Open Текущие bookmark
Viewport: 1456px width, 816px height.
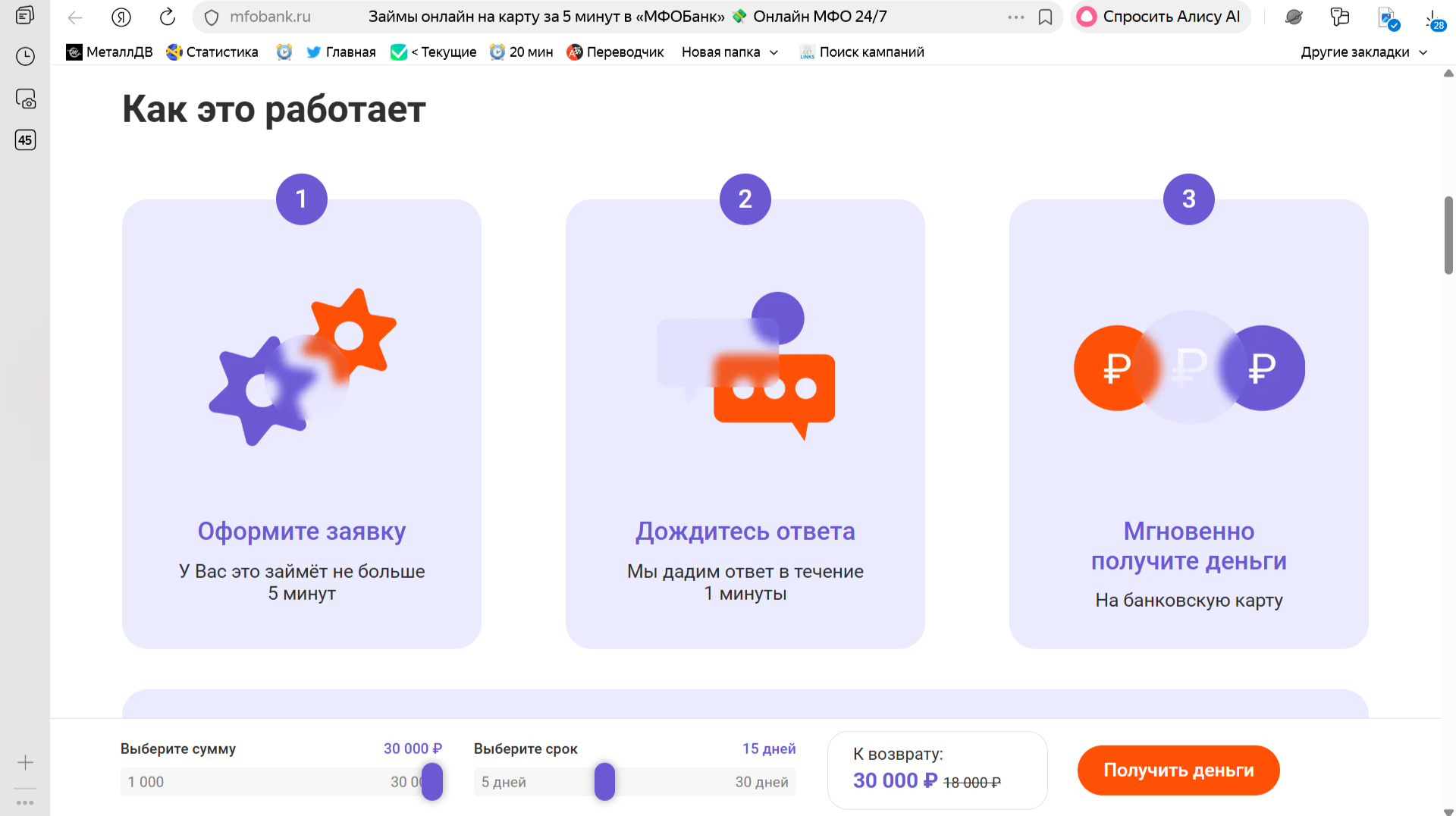434,52
